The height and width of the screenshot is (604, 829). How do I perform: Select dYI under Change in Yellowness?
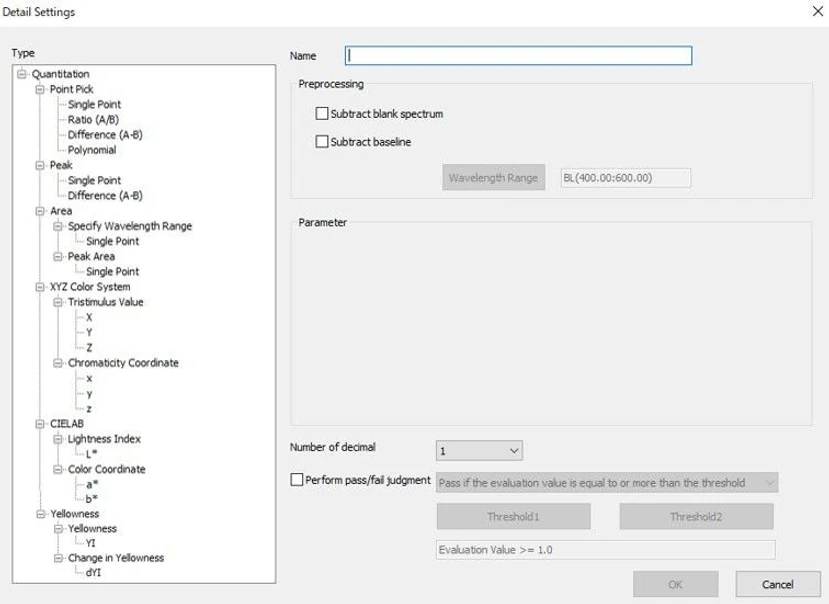click(93, 574)
